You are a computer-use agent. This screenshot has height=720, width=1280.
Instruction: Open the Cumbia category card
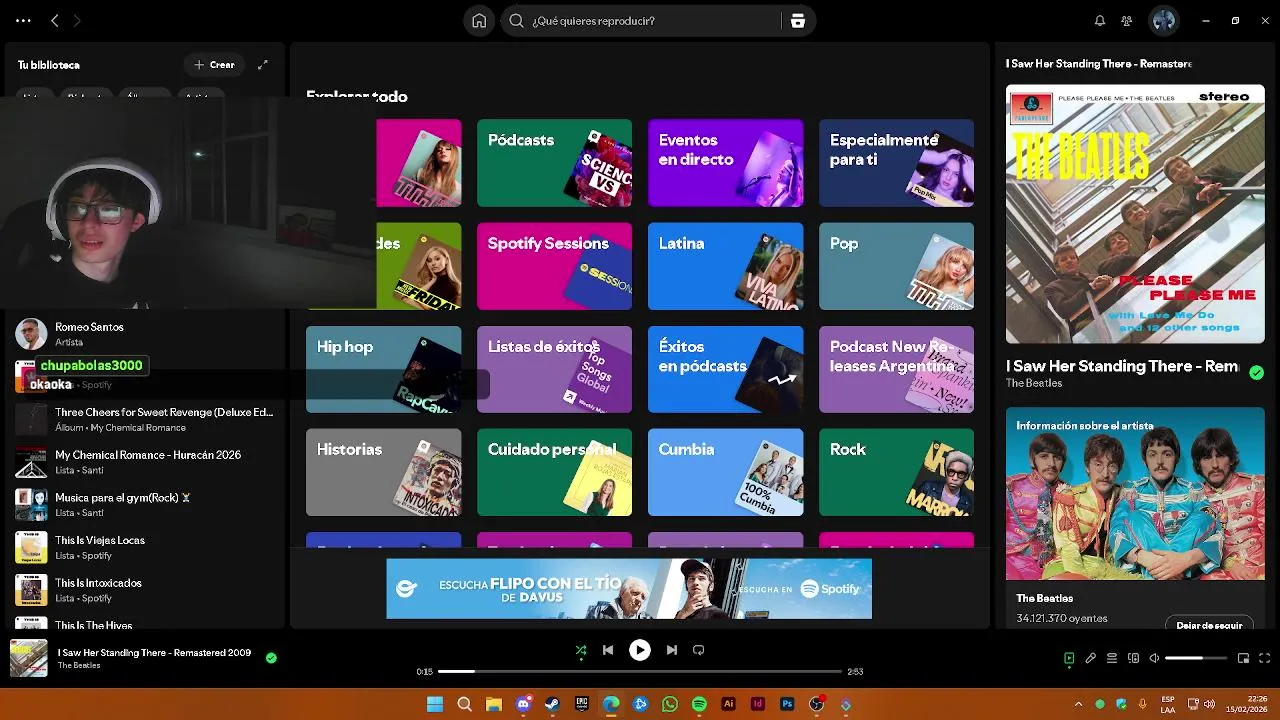(x=725, y=472)
